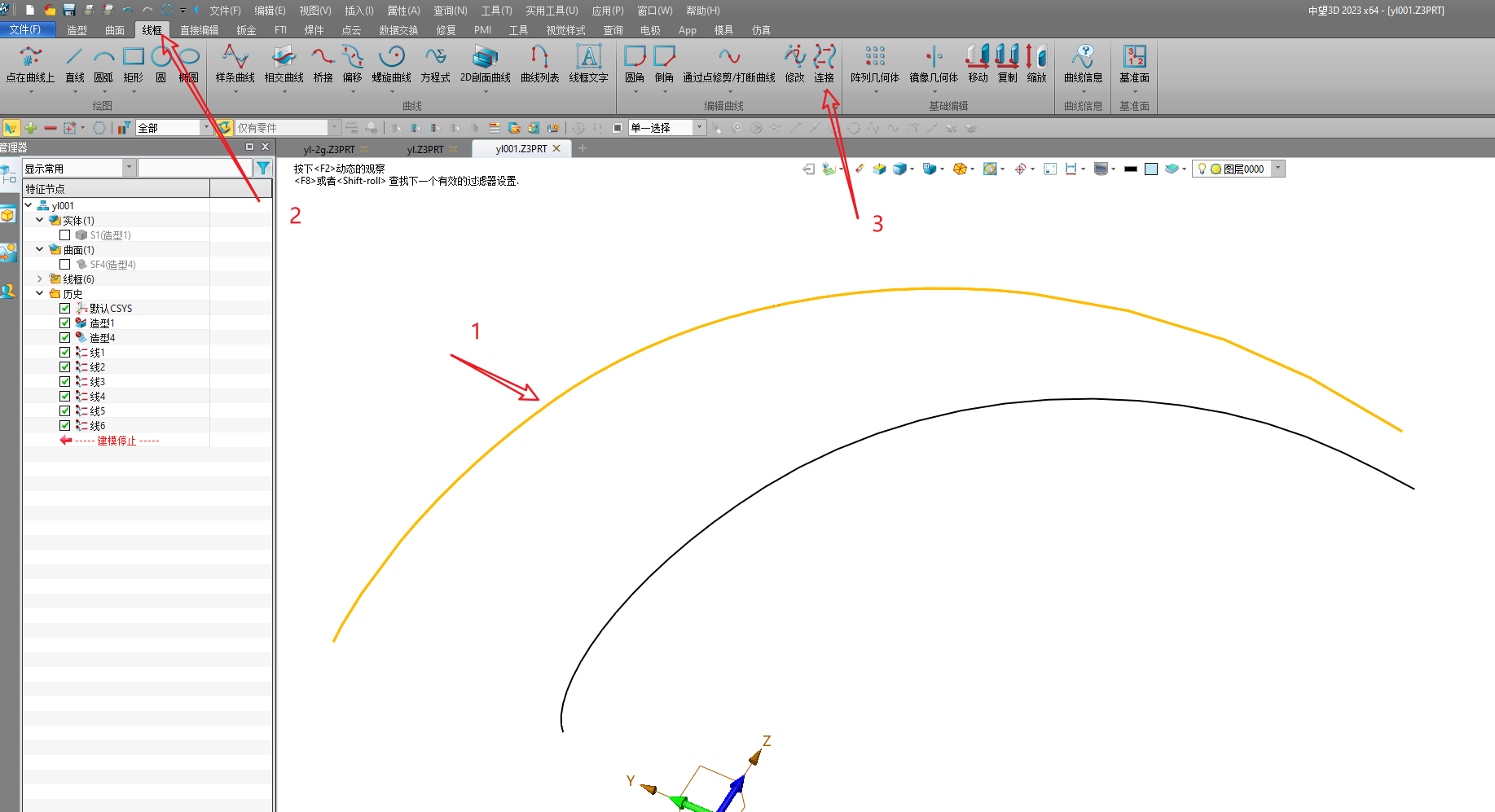Click the filter funnel icon in manager
The width and height of the screenshot is (1495, 812).
point(263,168)
